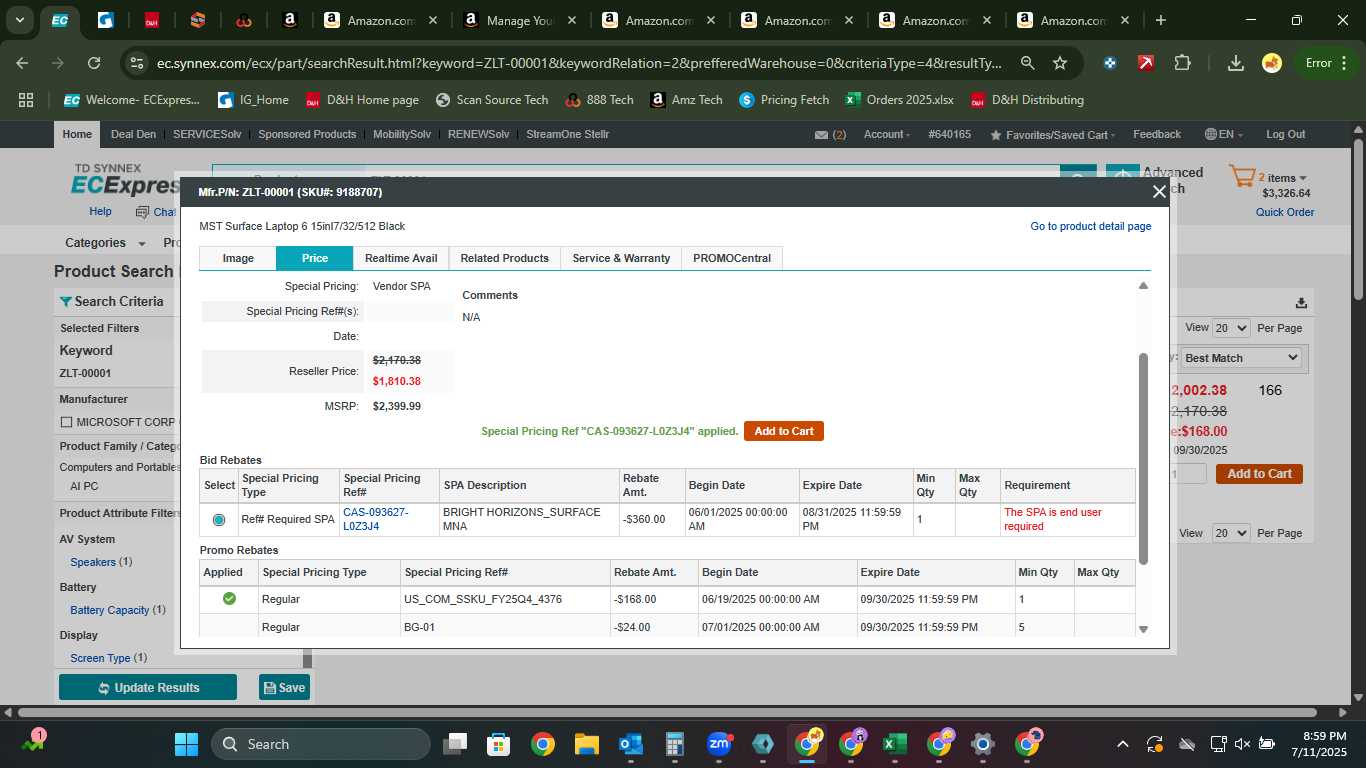Open the bottom Per Page 20 dropdown

tap(1231, 533)
